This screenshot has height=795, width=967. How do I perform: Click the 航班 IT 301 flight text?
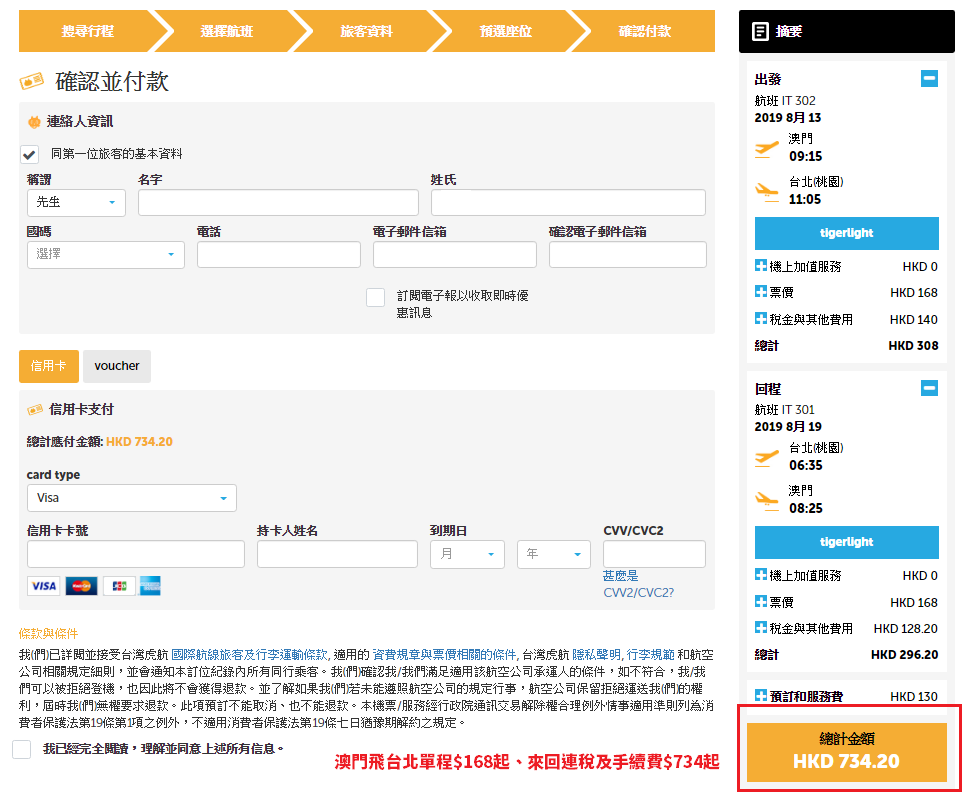coord(784,410)
